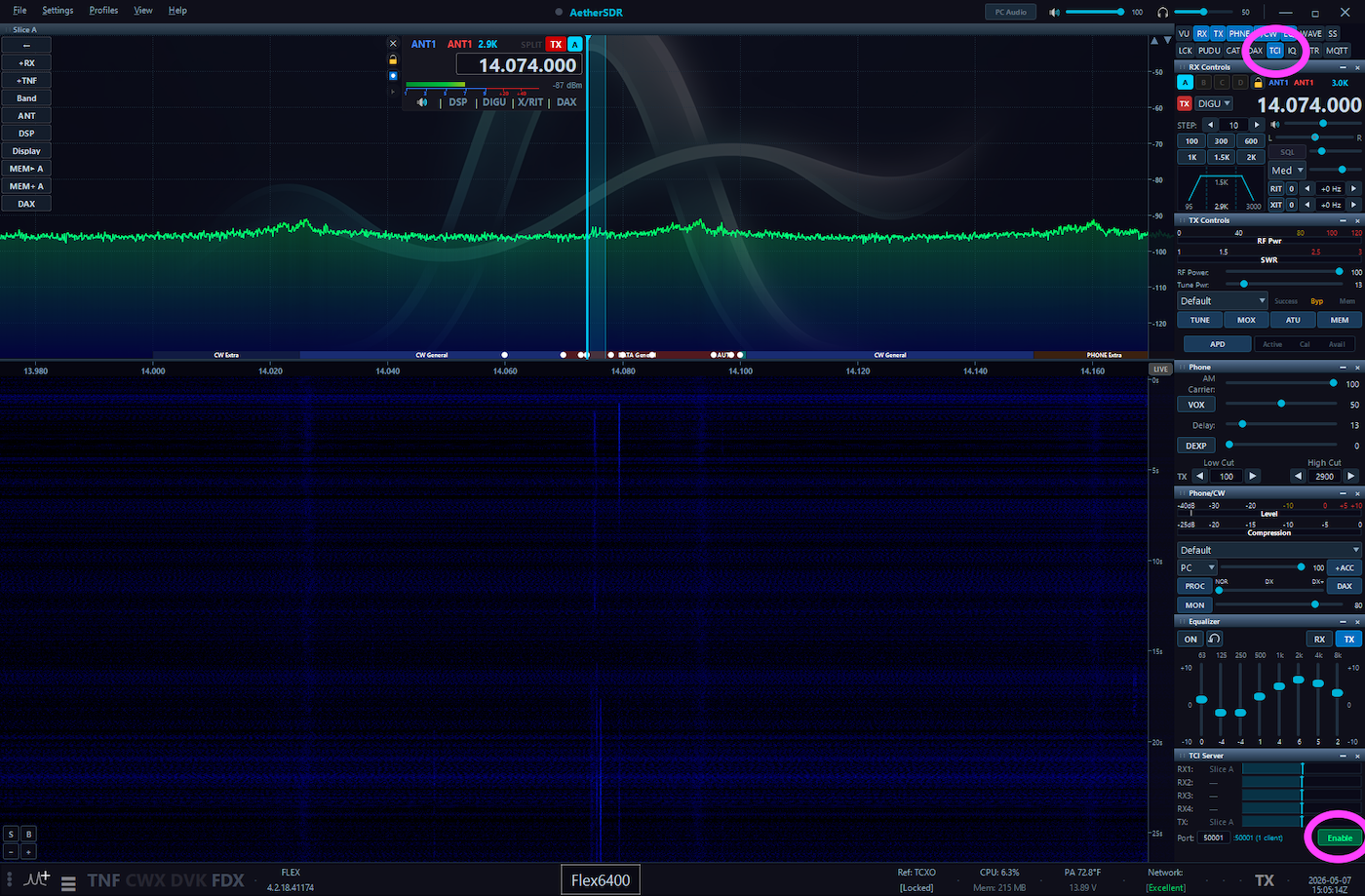
Task: Minimize the RX Controls panel
Action: [1344, 67]
